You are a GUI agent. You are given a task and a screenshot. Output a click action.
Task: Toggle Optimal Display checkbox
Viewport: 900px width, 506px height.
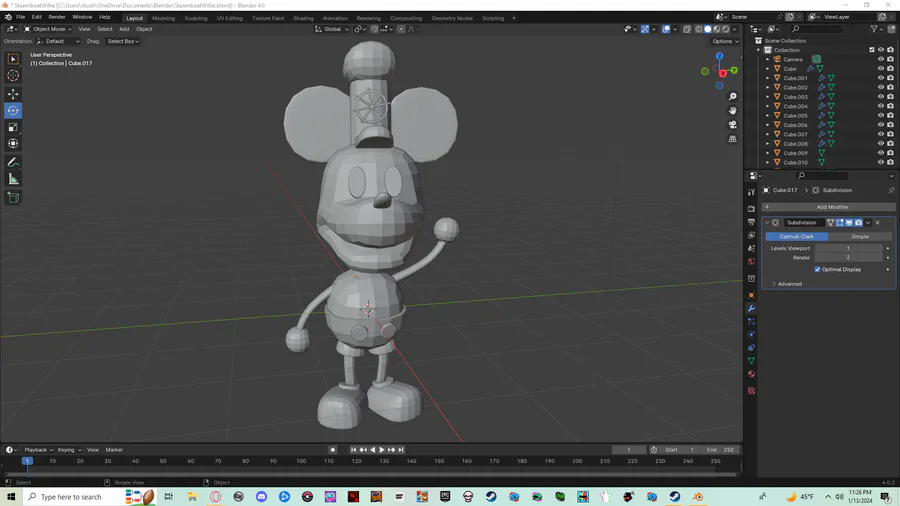coord(817,270)
